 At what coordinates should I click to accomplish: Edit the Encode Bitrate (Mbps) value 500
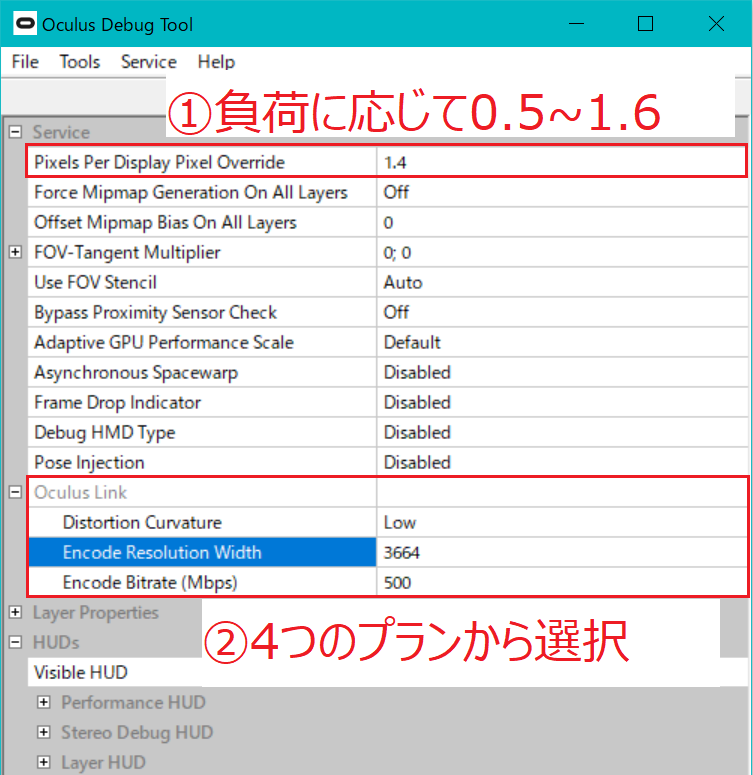[562, 583]
